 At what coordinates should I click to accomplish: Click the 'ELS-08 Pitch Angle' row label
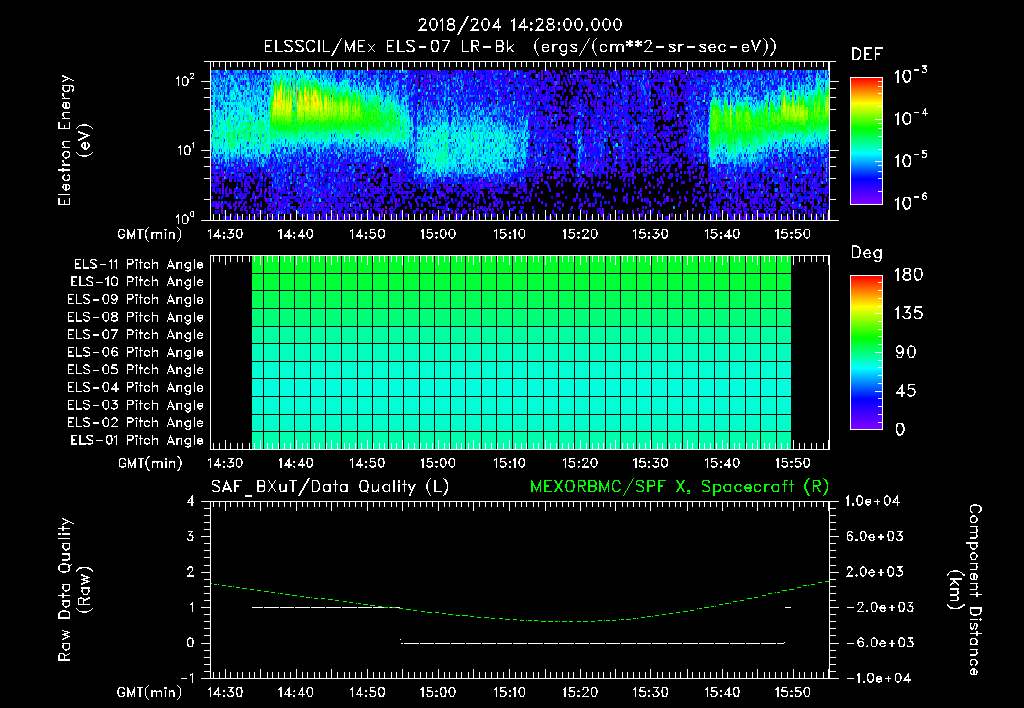tap(136, 317)
